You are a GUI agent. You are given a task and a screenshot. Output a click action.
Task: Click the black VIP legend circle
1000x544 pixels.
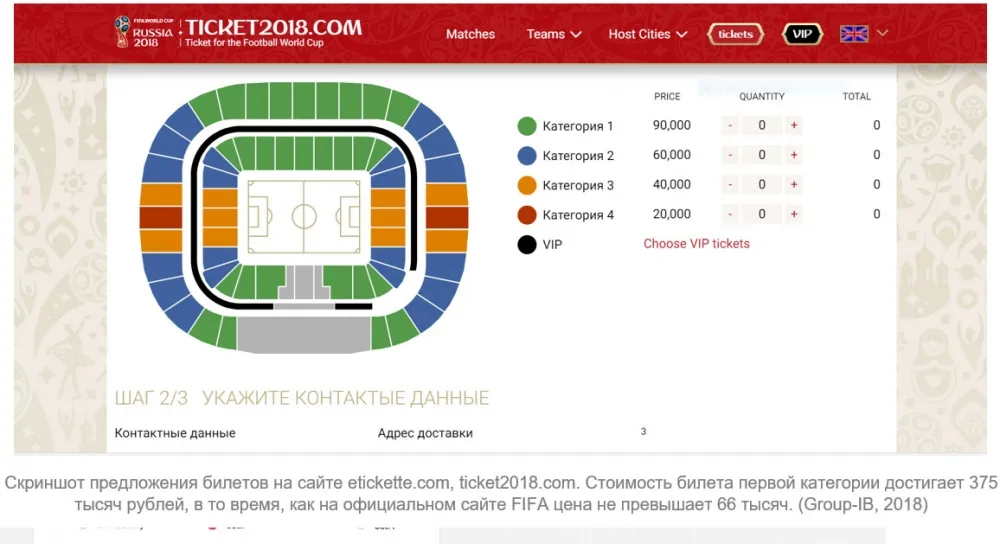click(x=527, y=244)
